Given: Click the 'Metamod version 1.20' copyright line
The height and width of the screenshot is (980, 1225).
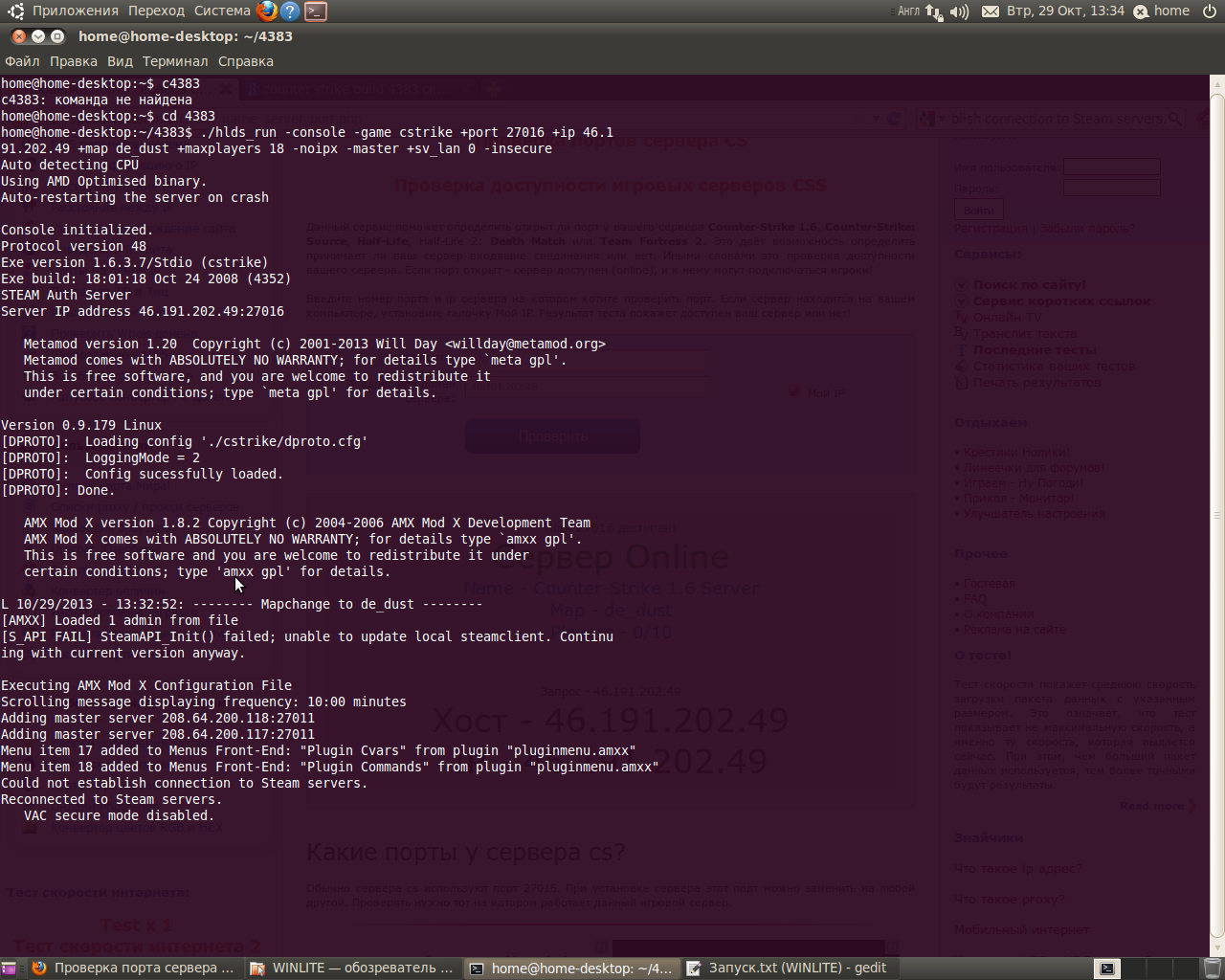Looking at the screenshot, I should click(x=315, y=344).
